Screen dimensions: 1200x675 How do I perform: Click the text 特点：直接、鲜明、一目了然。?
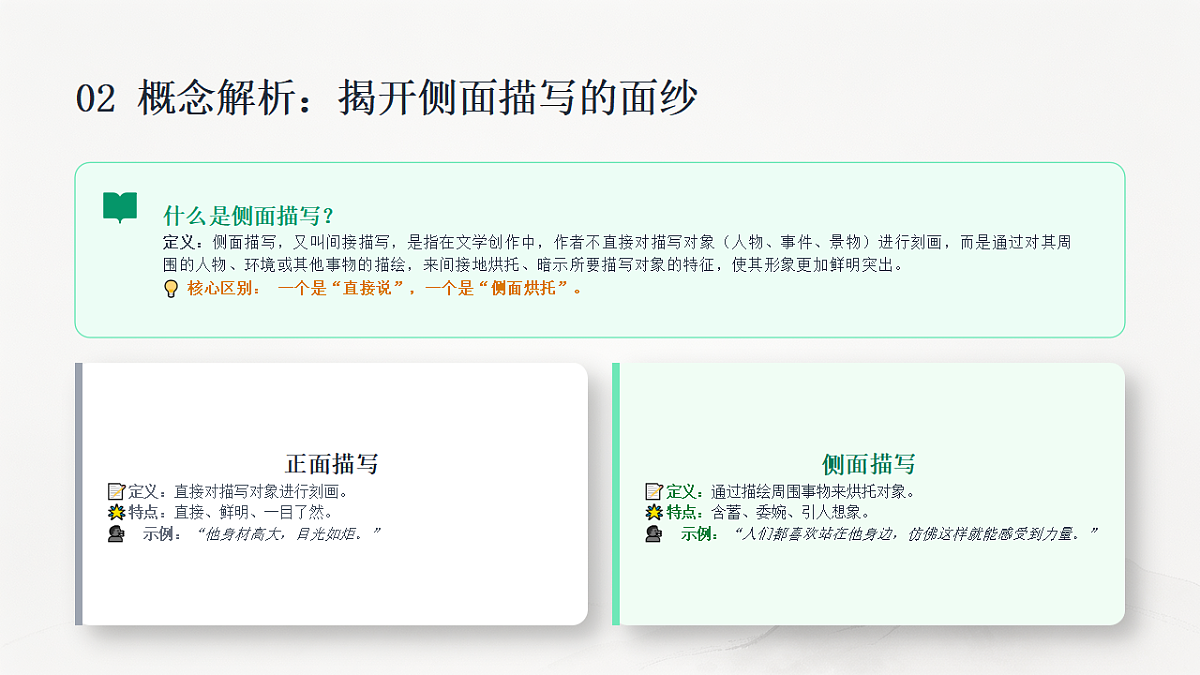click(230, 512)
